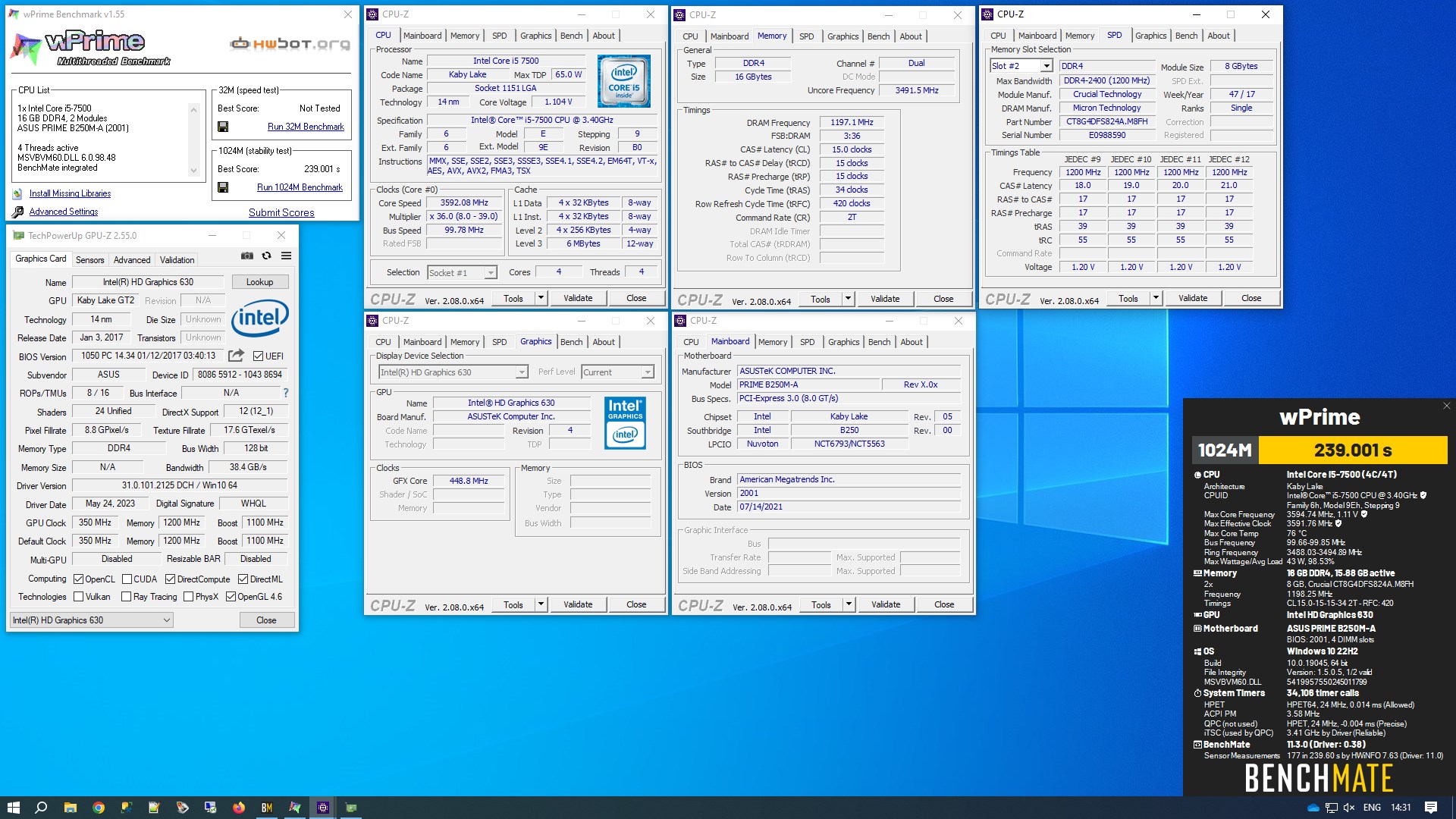Open SPD tab in the Memory CPU-Z window

(x=807, y=36)
